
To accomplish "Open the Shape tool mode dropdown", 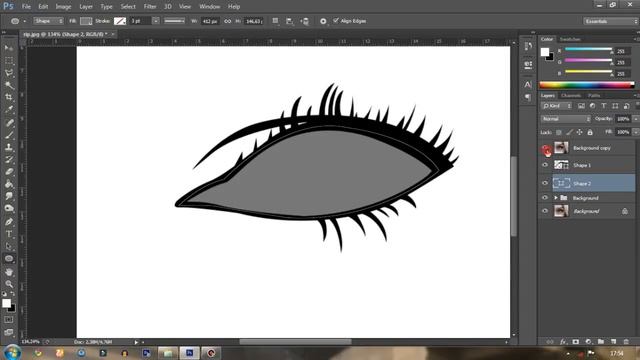I will pos(48,21).
